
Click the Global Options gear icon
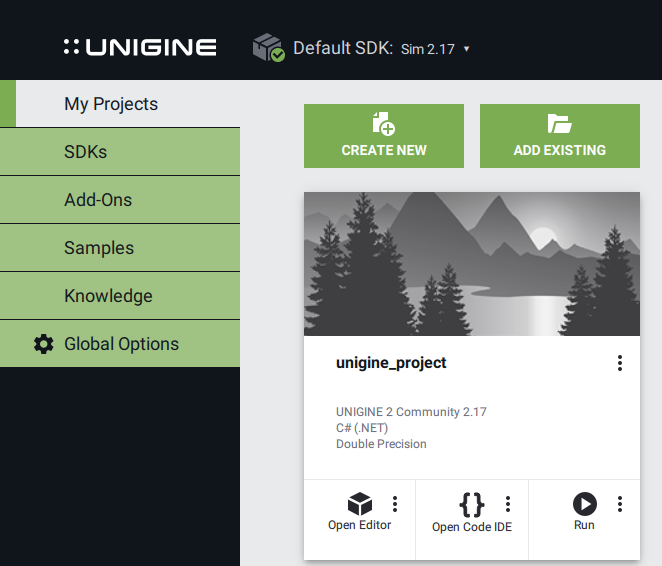point(44,344)
